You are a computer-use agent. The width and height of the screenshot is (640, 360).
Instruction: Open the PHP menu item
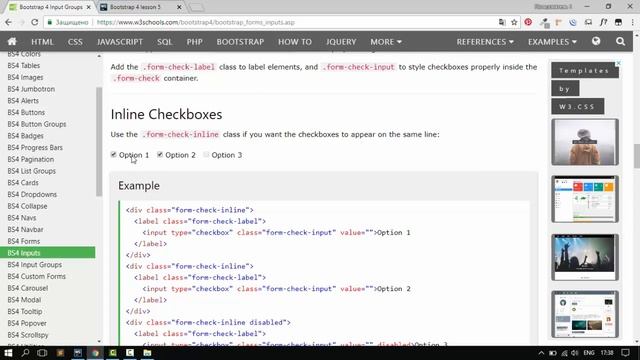[194, 42]
